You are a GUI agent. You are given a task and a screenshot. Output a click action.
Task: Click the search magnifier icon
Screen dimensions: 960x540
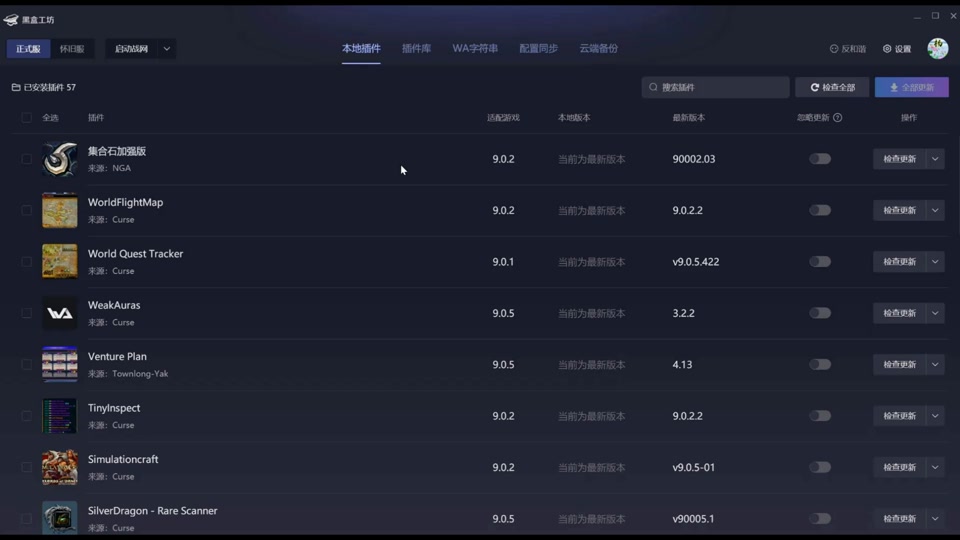click(653, 87)
